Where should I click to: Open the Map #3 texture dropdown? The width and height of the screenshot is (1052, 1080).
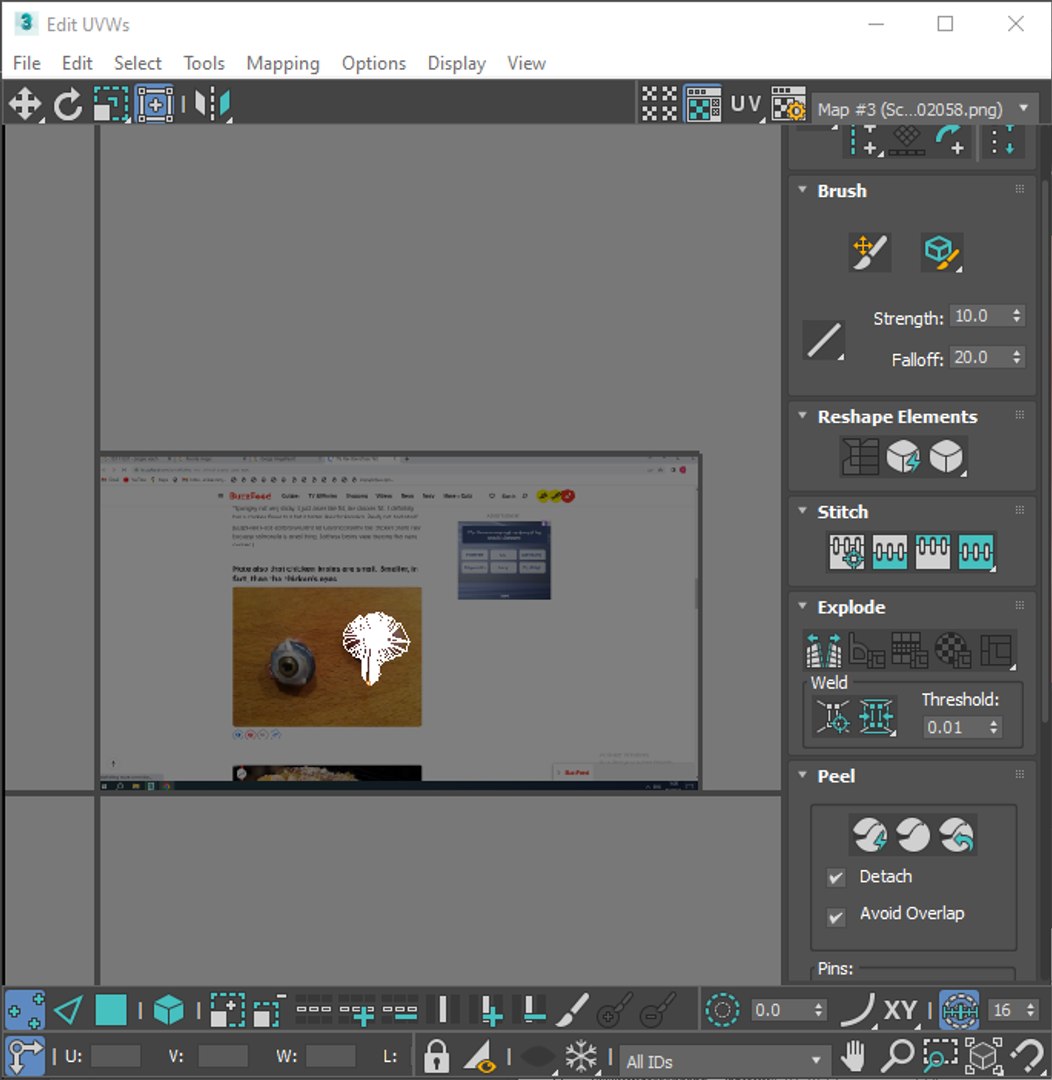pyautogui.click(x=924, y=110)
